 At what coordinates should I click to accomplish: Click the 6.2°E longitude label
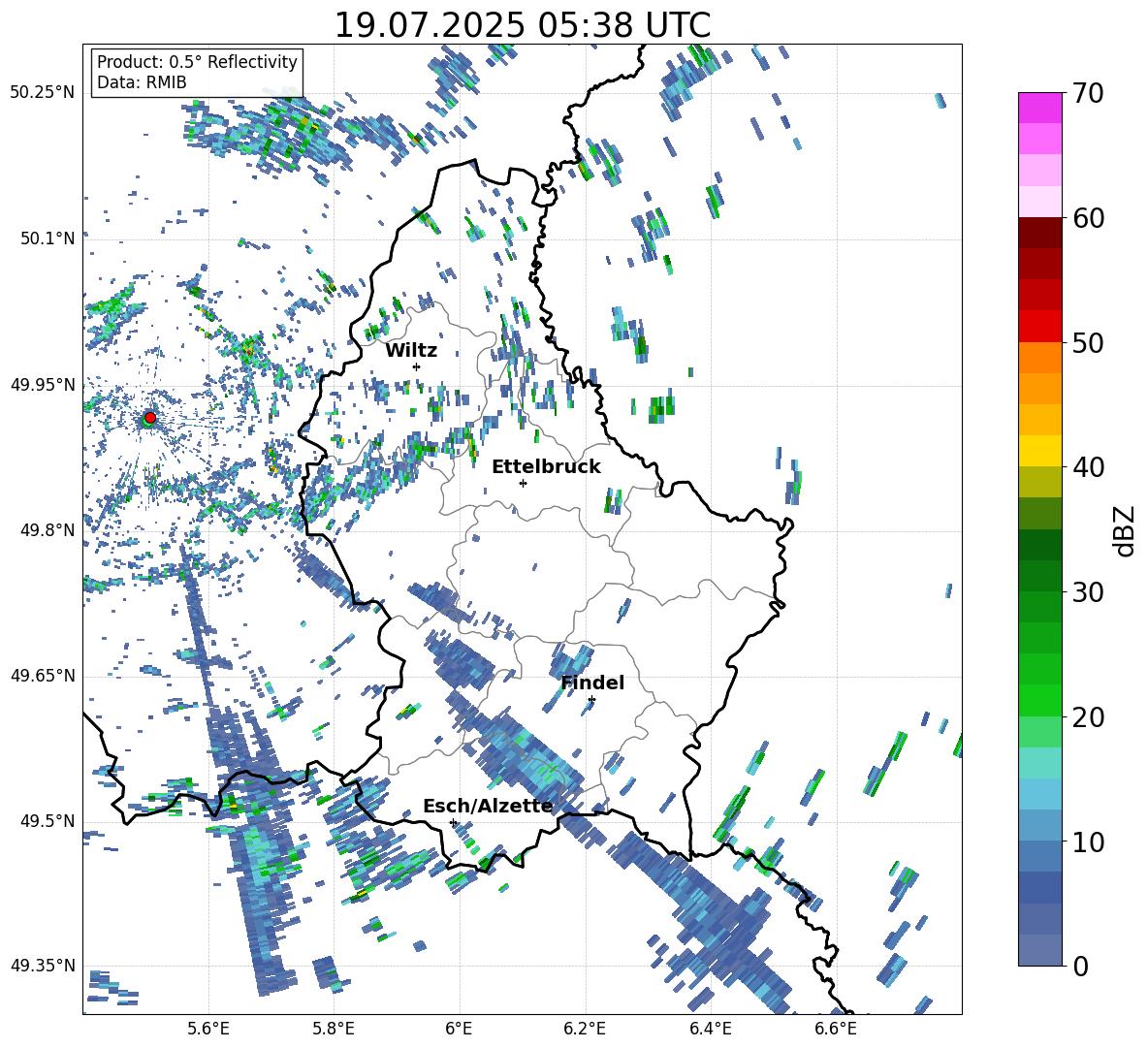[585, 1029]
